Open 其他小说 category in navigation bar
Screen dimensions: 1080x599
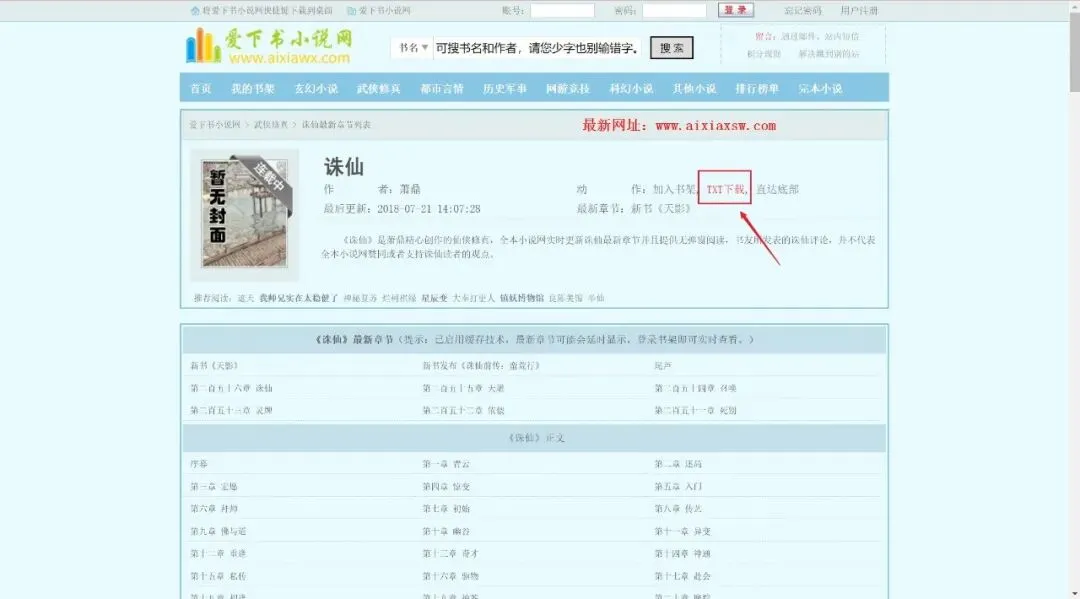coord(694,89)
